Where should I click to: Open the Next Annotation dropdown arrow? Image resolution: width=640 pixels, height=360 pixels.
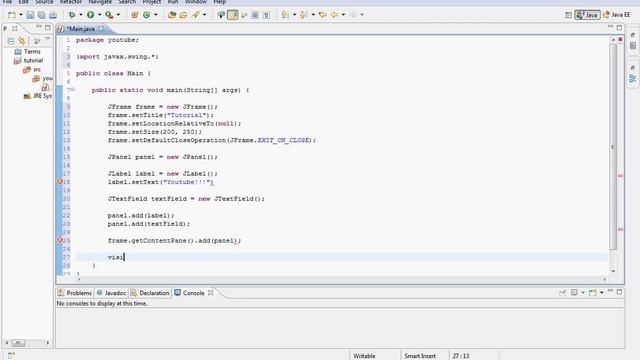pos(294,15)
